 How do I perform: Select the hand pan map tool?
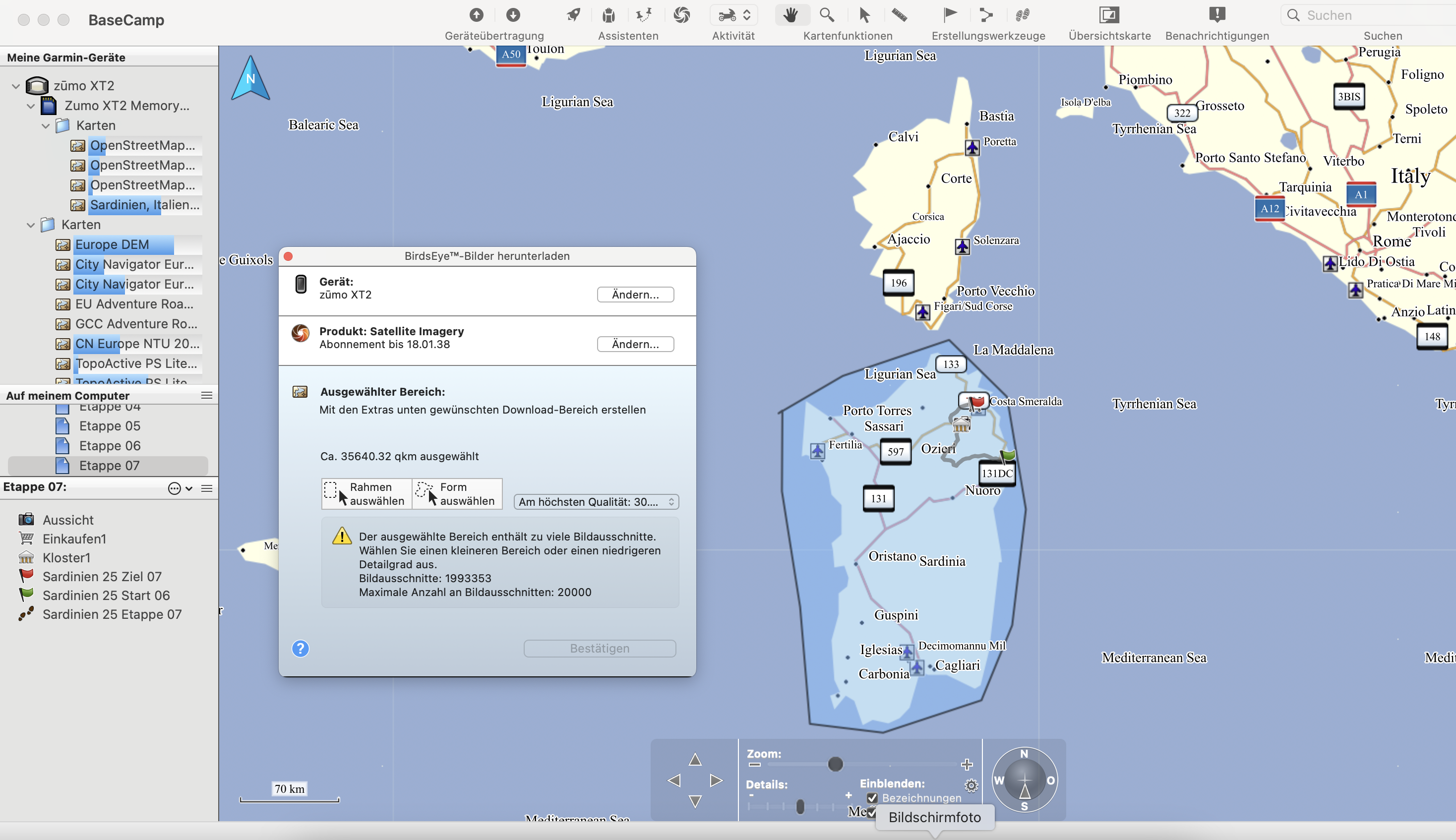click(791, 15)
